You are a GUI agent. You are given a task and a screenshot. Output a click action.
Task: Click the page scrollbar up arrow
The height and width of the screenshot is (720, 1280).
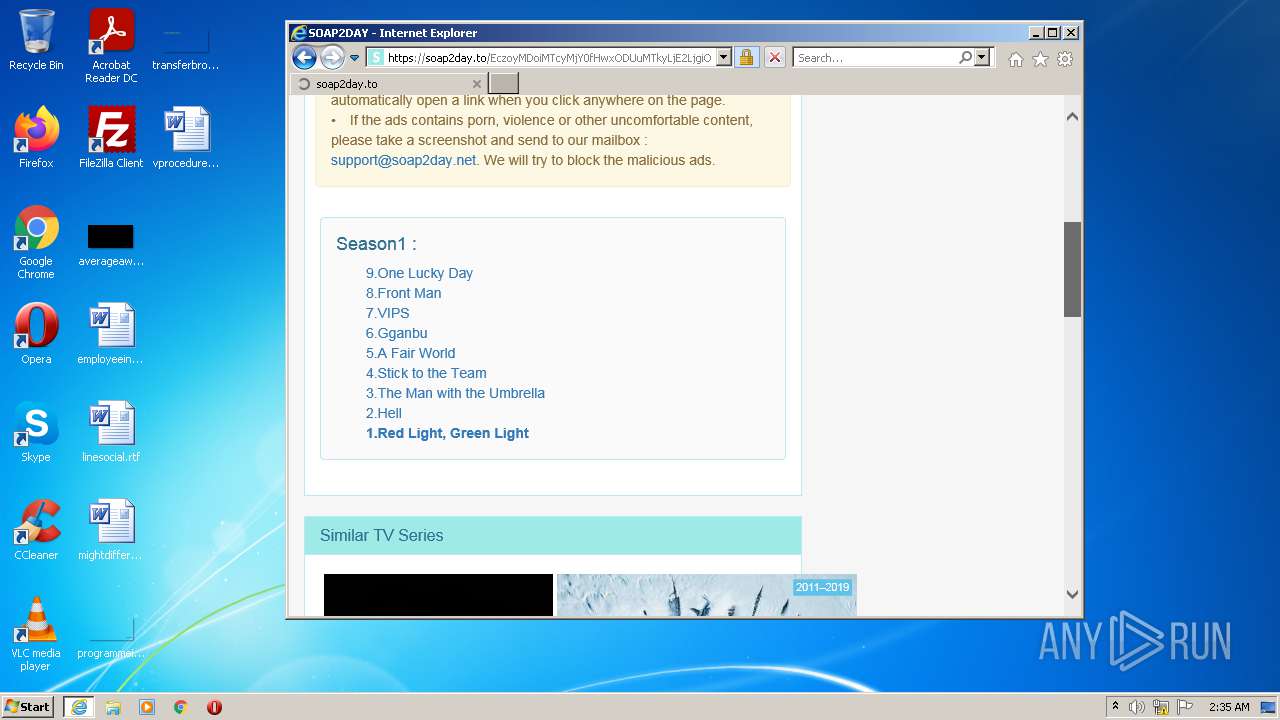click(1072, 117)
